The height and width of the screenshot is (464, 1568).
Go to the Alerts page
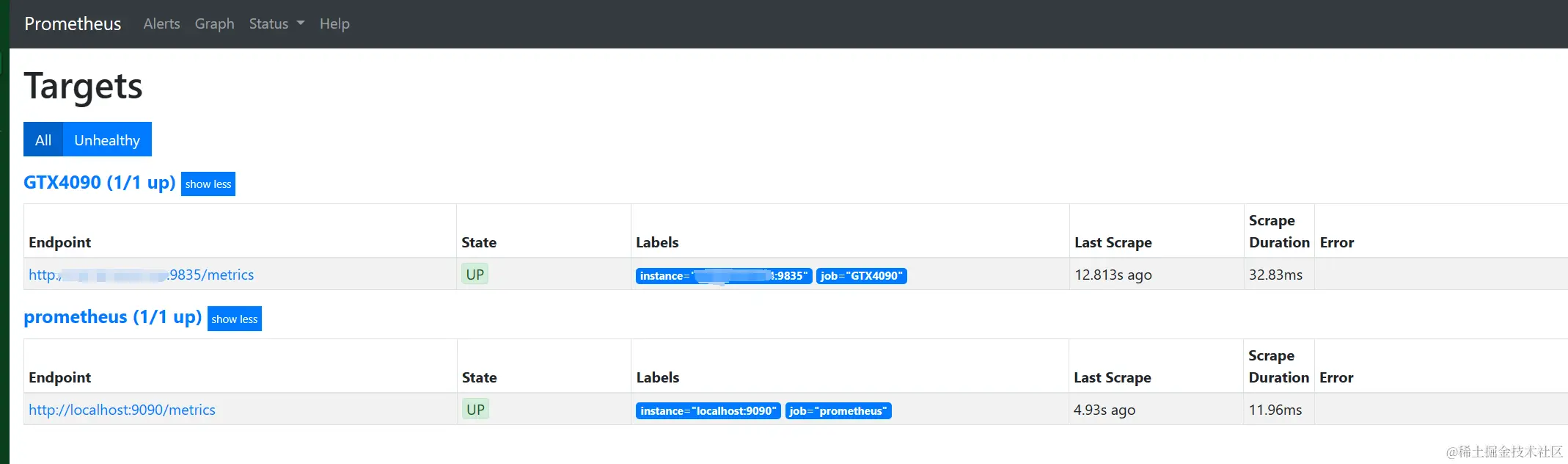161,23
